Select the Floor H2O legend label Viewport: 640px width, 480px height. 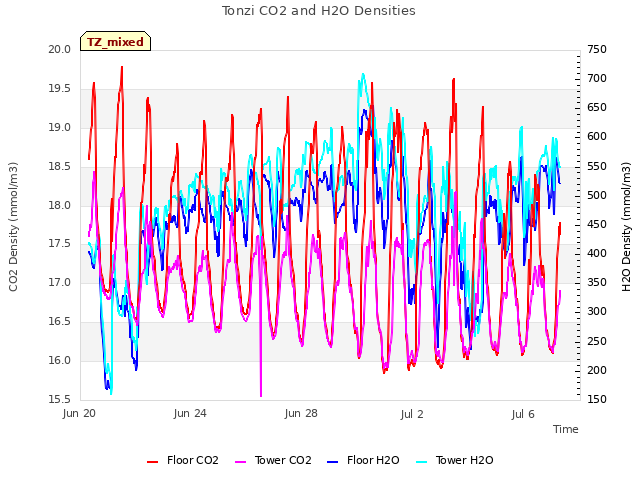point(373,460)
